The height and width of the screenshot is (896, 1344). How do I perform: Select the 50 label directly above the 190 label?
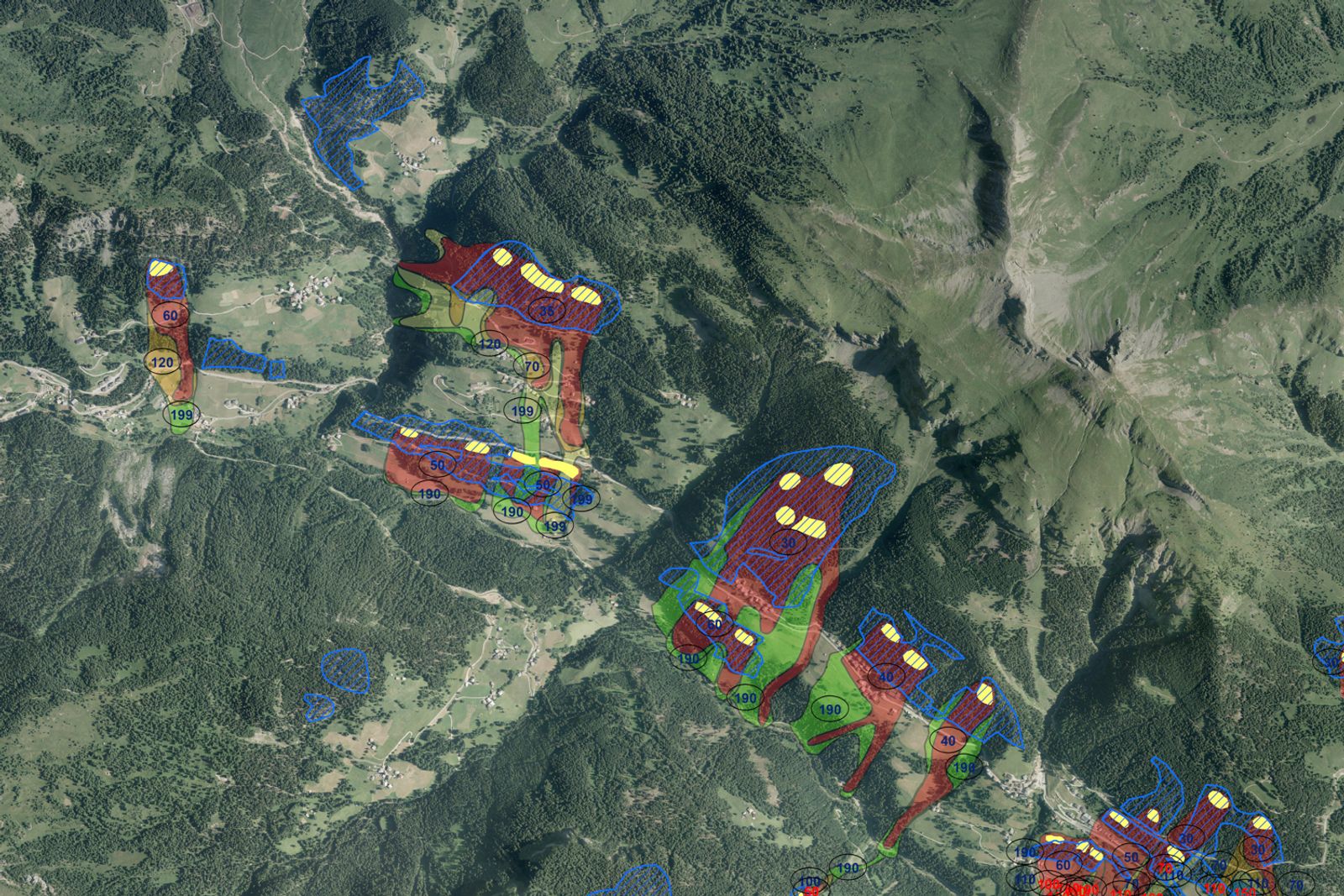pos(438,464)
